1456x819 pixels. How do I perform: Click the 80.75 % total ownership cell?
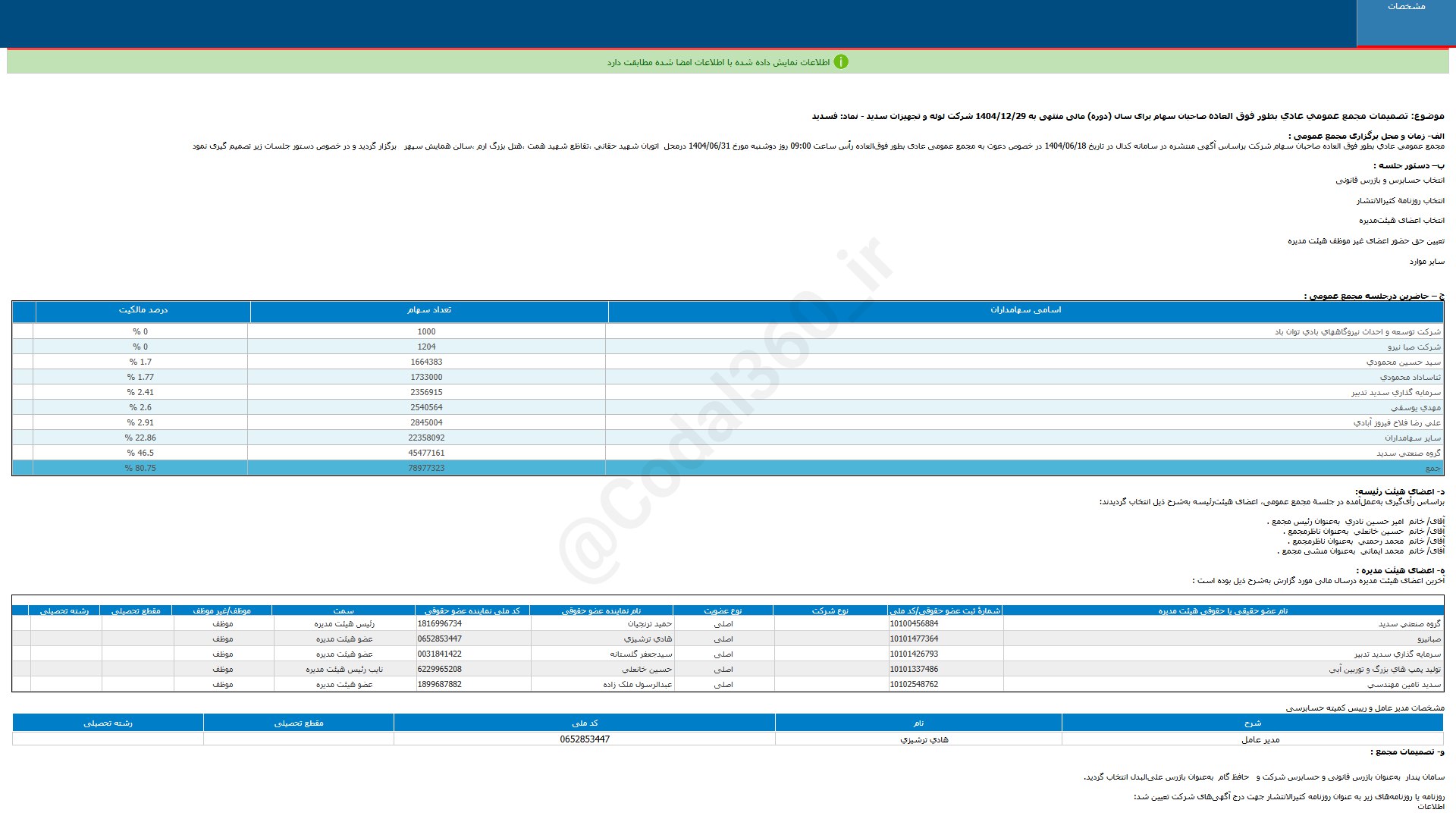click(140, 468)
